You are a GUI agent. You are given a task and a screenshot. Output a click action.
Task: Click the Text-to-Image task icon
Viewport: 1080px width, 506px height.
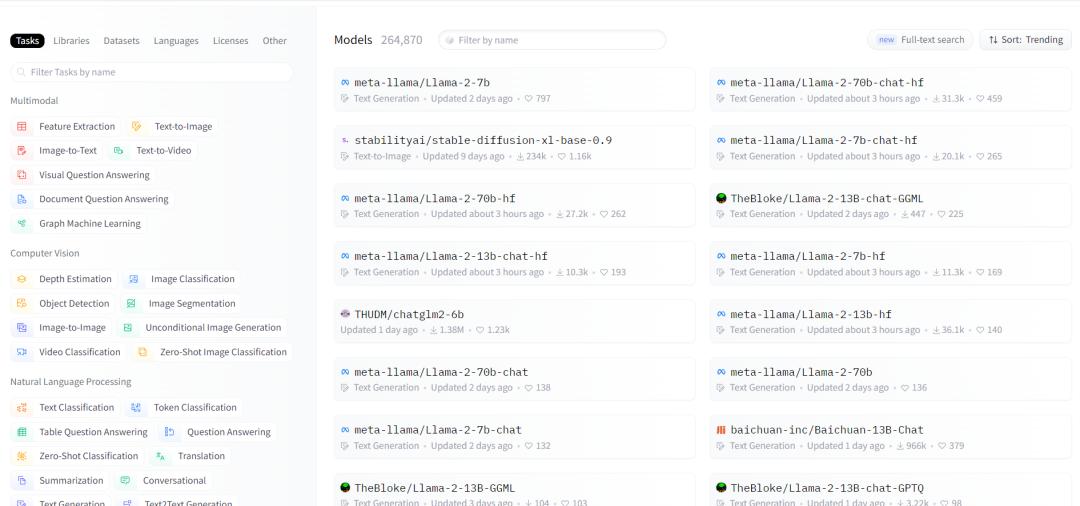[136, 127]
